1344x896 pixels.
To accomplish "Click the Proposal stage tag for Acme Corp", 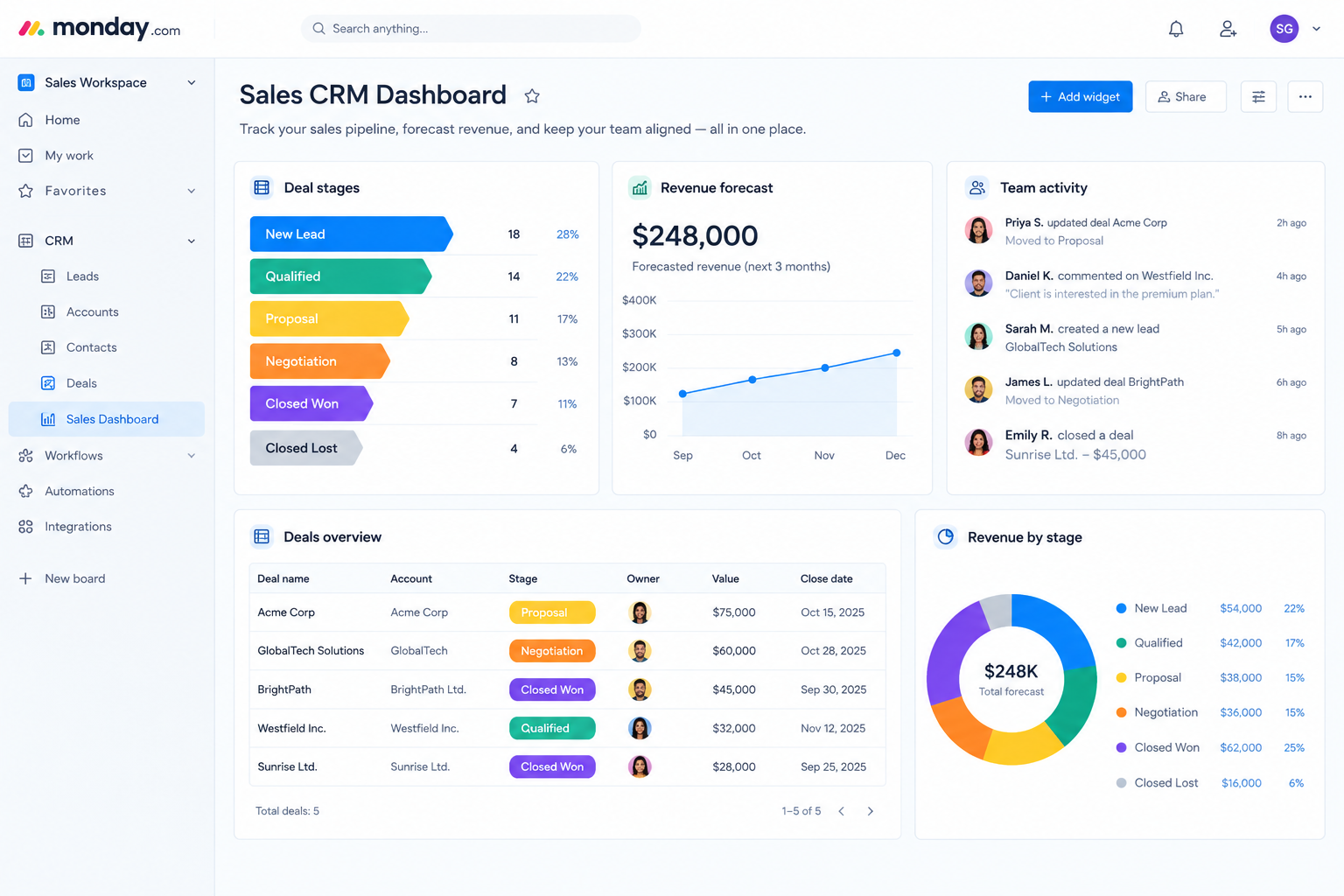I will tap(552, 612).
